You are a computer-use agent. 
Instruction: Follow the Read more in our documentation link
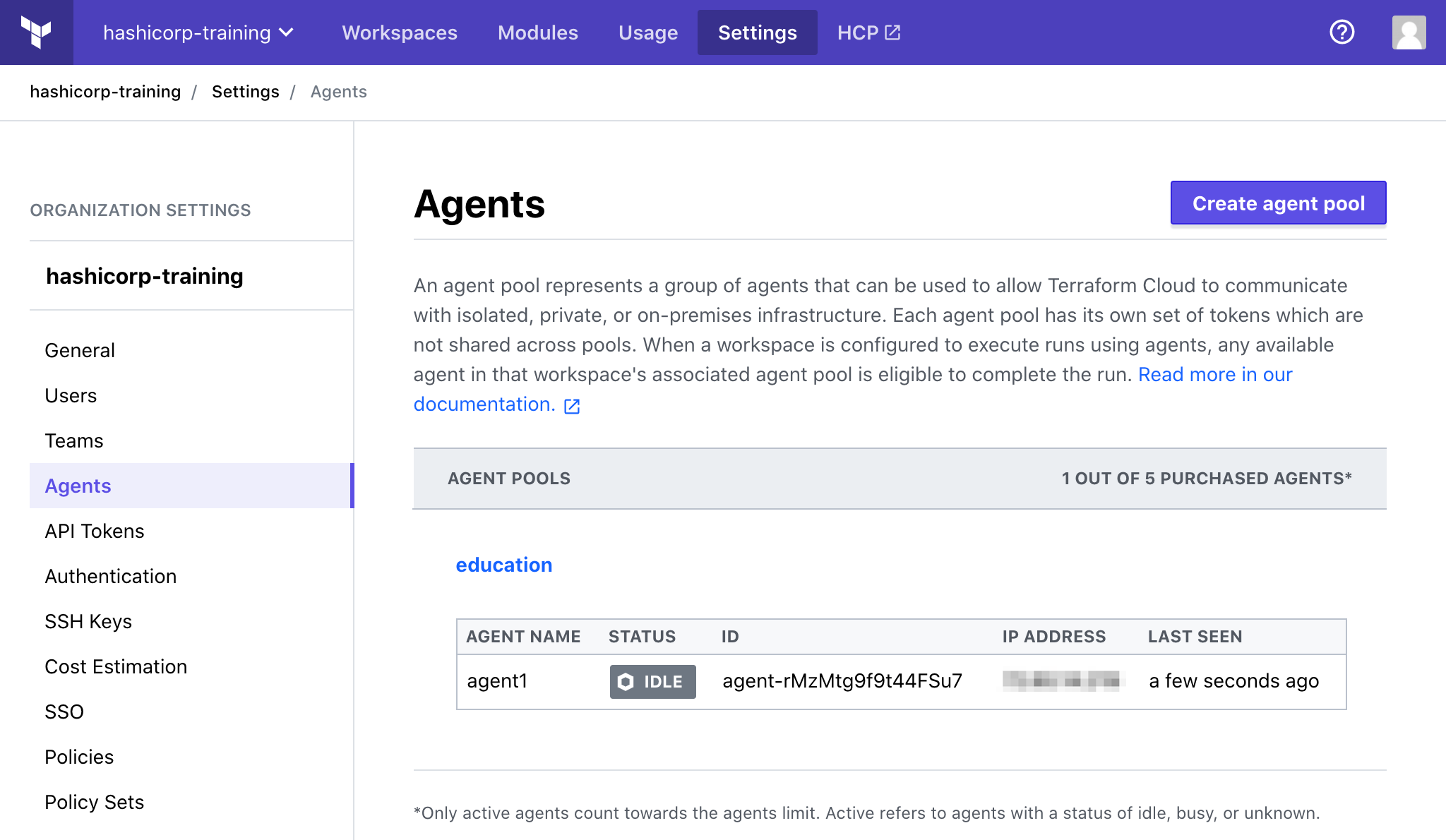tap(1215, 374)
